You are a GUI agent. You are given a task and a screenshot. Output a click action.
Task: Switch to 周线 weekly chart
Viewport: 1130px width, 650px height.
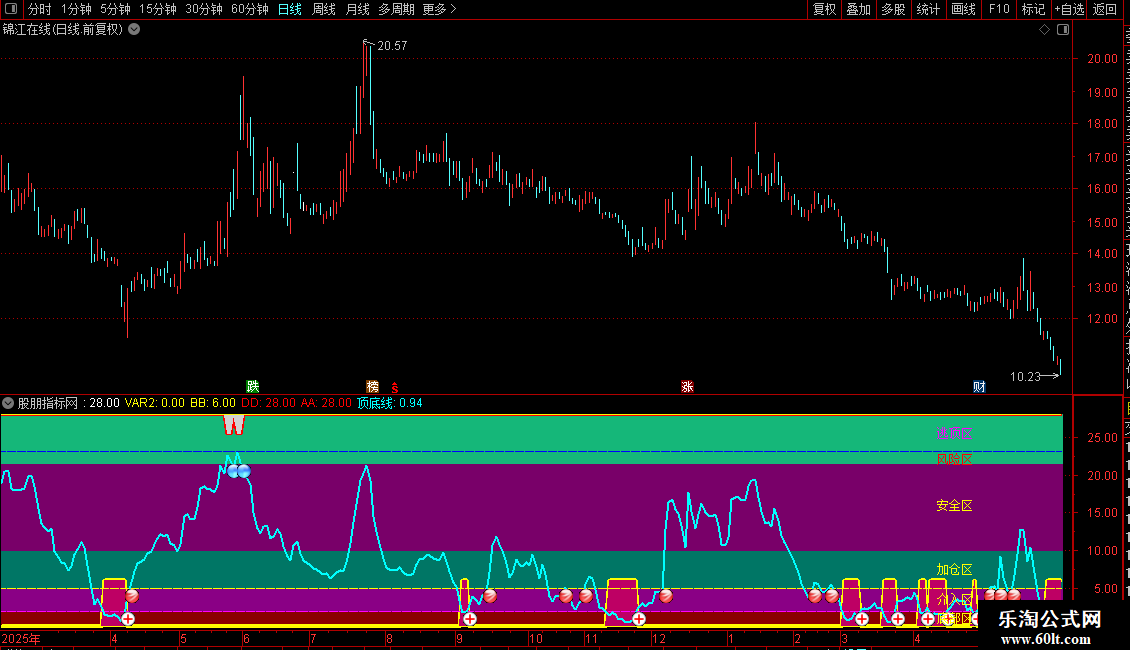pos(324,9)
